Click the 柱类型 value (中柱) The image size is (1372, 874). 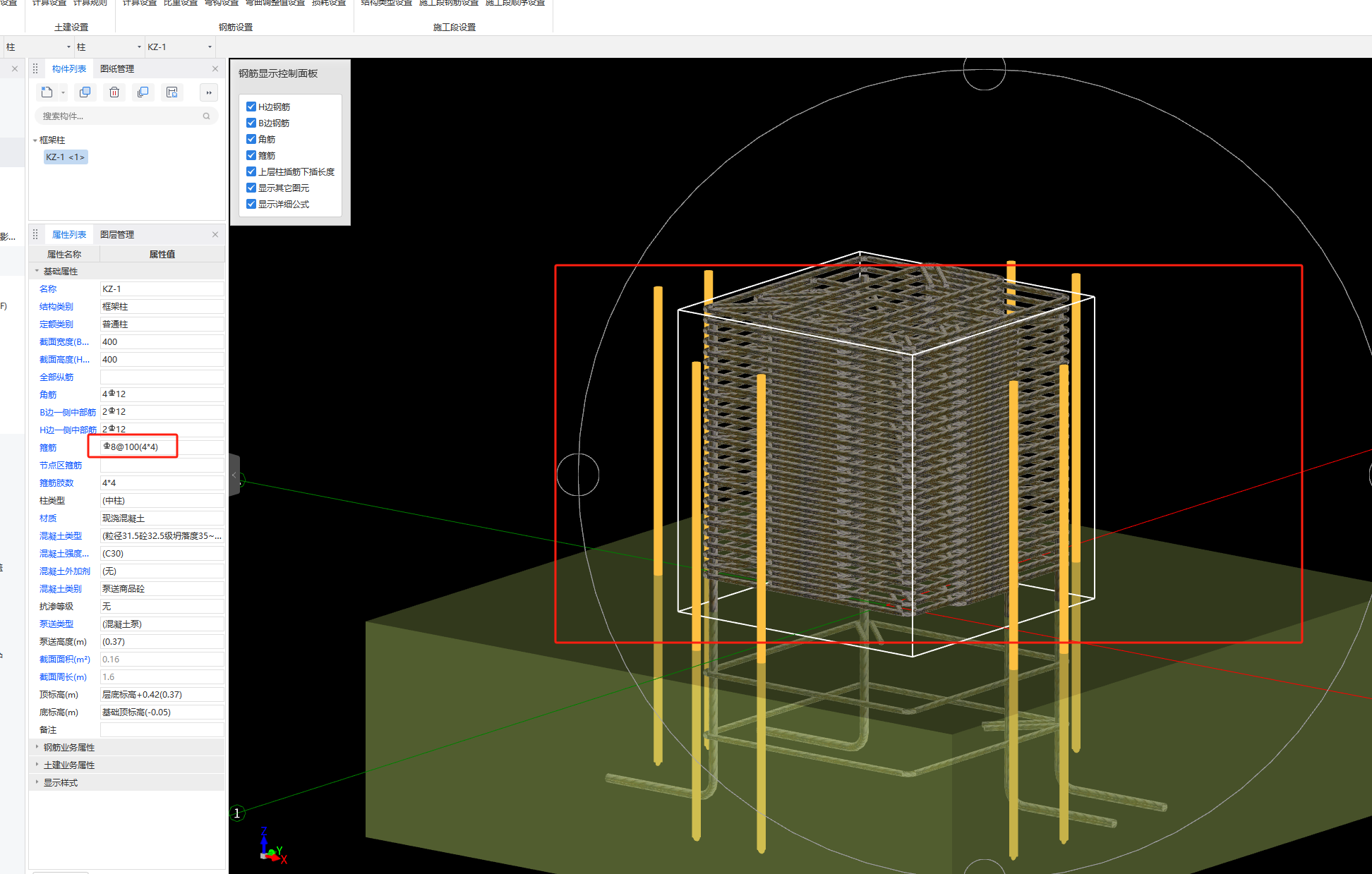point(162,501)
